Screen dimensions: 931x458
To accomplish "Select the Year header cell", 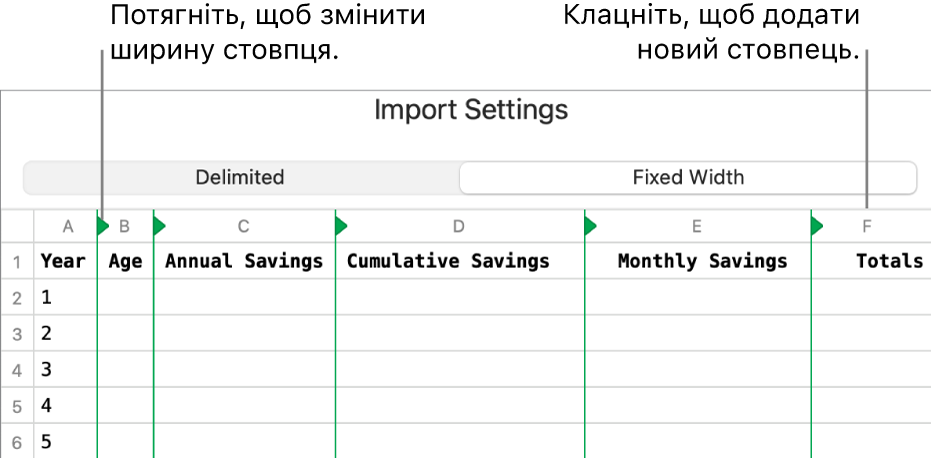I will tap(63, 261).
